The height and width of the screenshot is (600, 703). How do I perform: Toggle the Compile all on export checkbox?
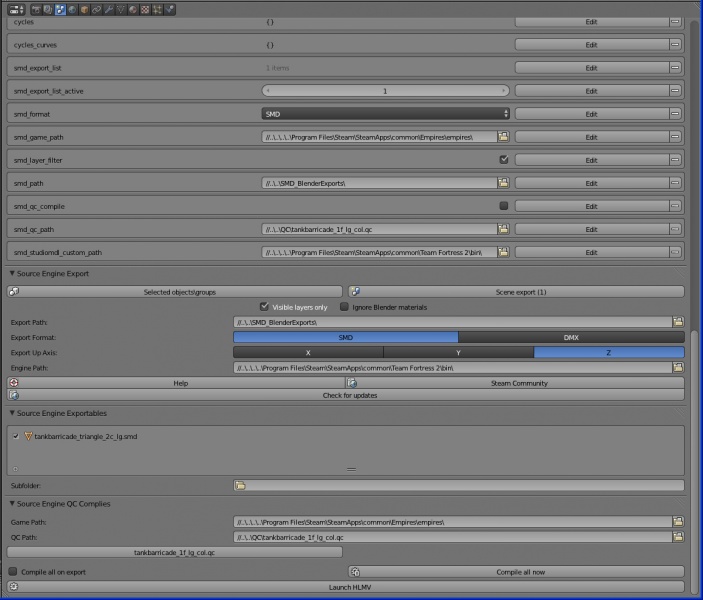[13, 572]
